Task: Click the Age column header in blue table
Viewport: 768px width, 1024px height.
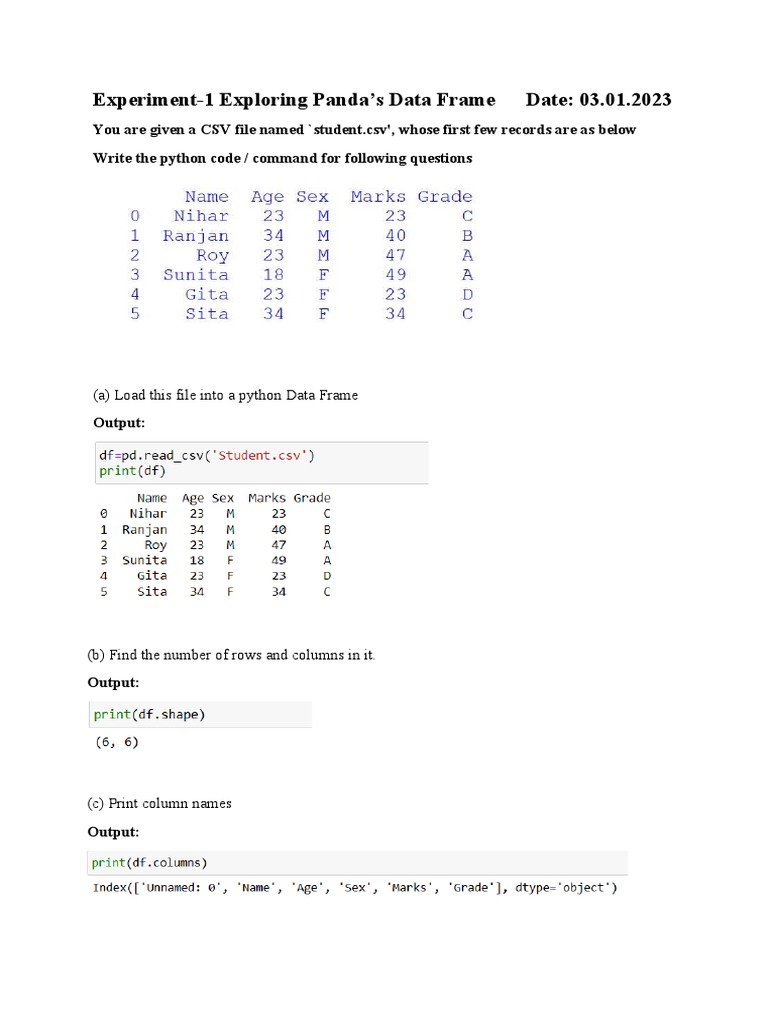Action: (267, 197)
